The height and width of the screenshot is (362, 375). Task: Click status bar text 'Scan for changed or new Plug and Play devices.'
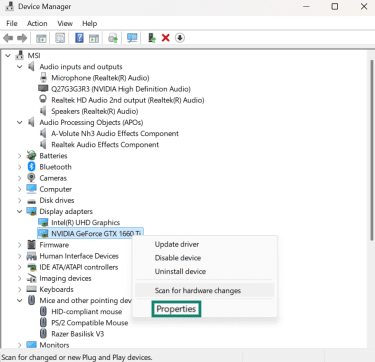click(77, 357)
